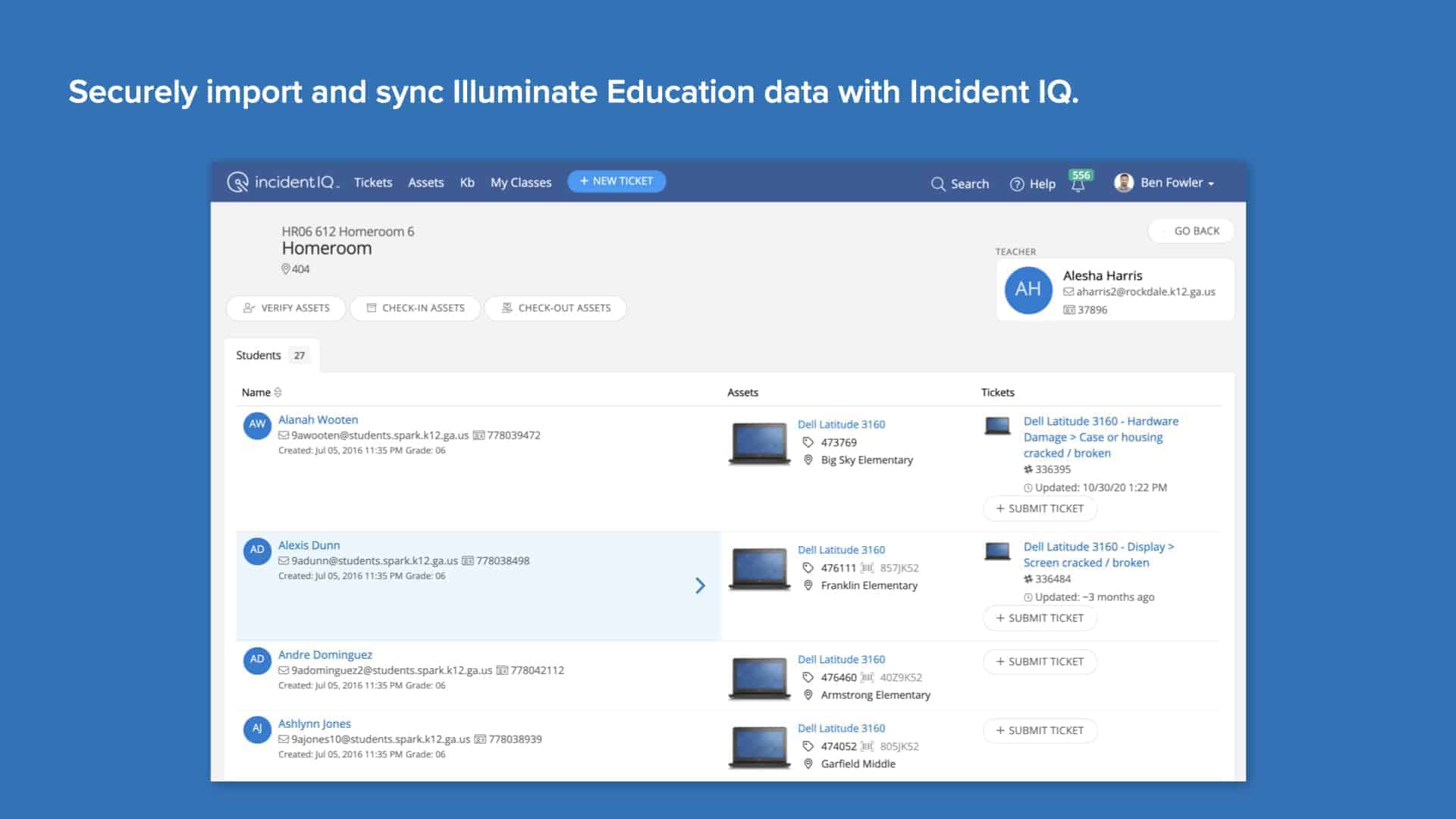Switch to the Students tab

[259, 354]
